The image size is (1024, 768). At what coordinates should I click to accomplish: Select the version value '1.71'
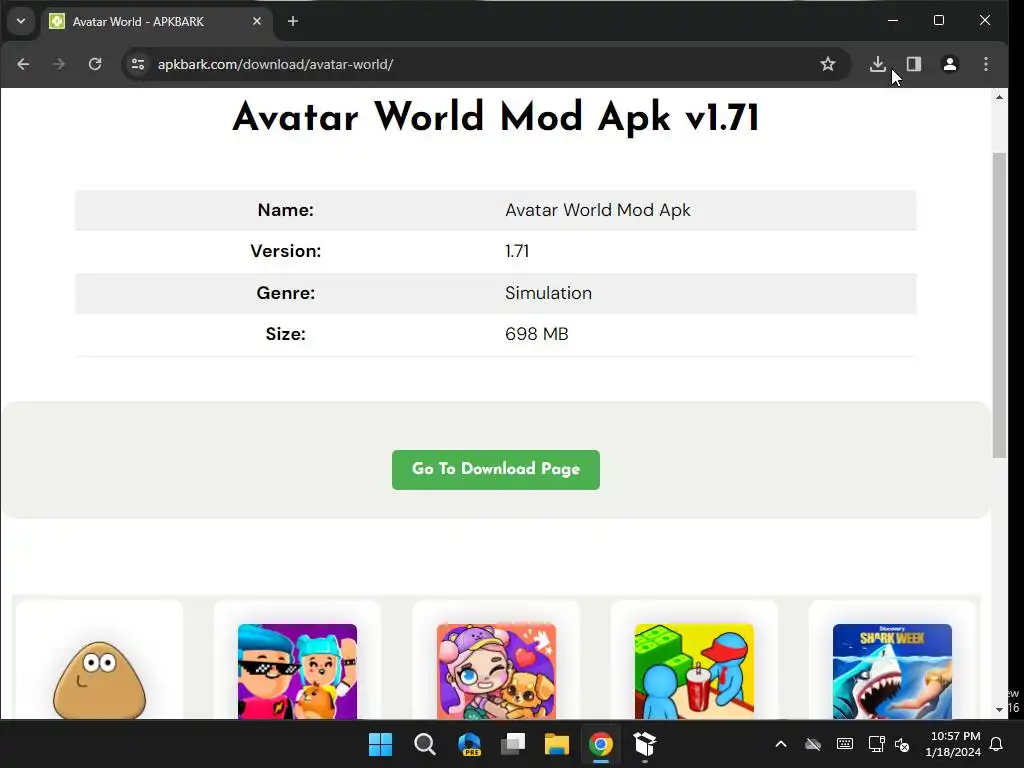pos(517,251)
